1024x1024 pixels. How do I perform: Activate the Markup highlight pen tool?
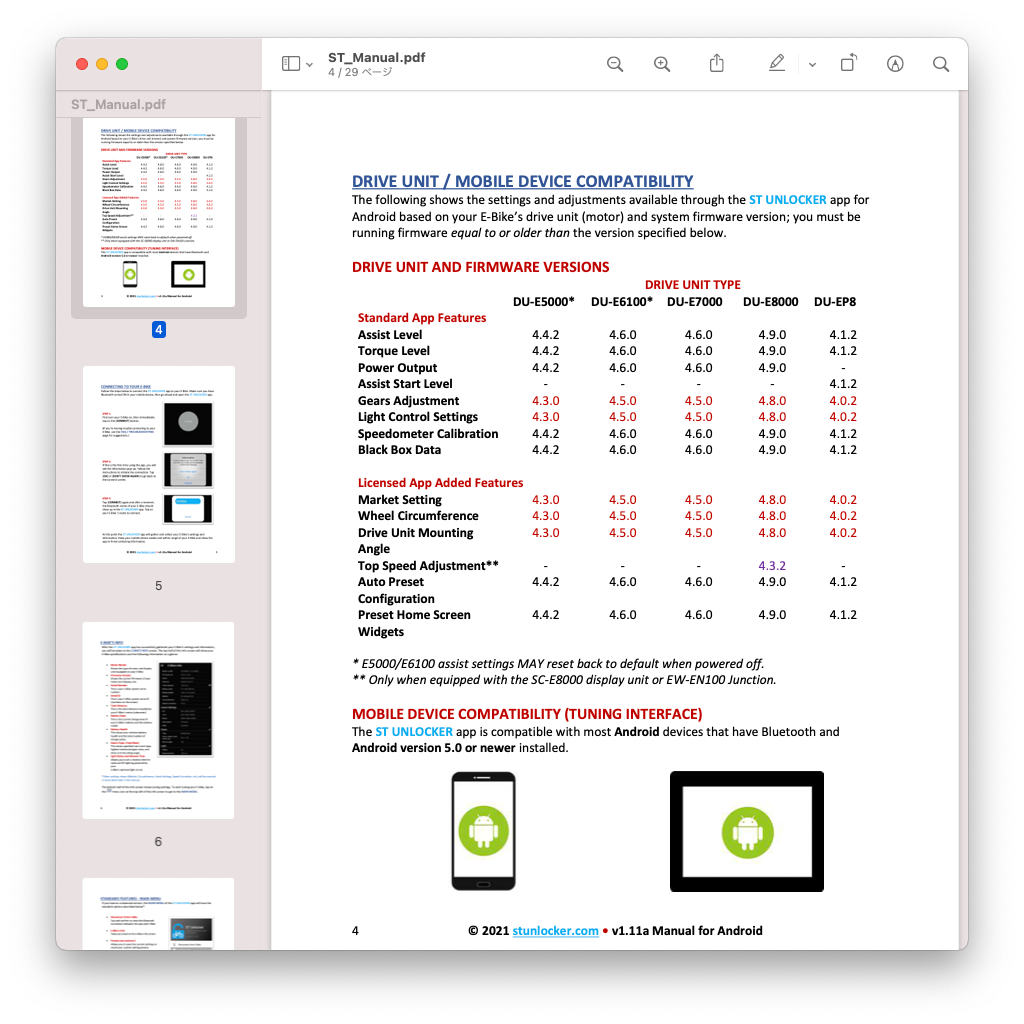[x=777, y=64]
